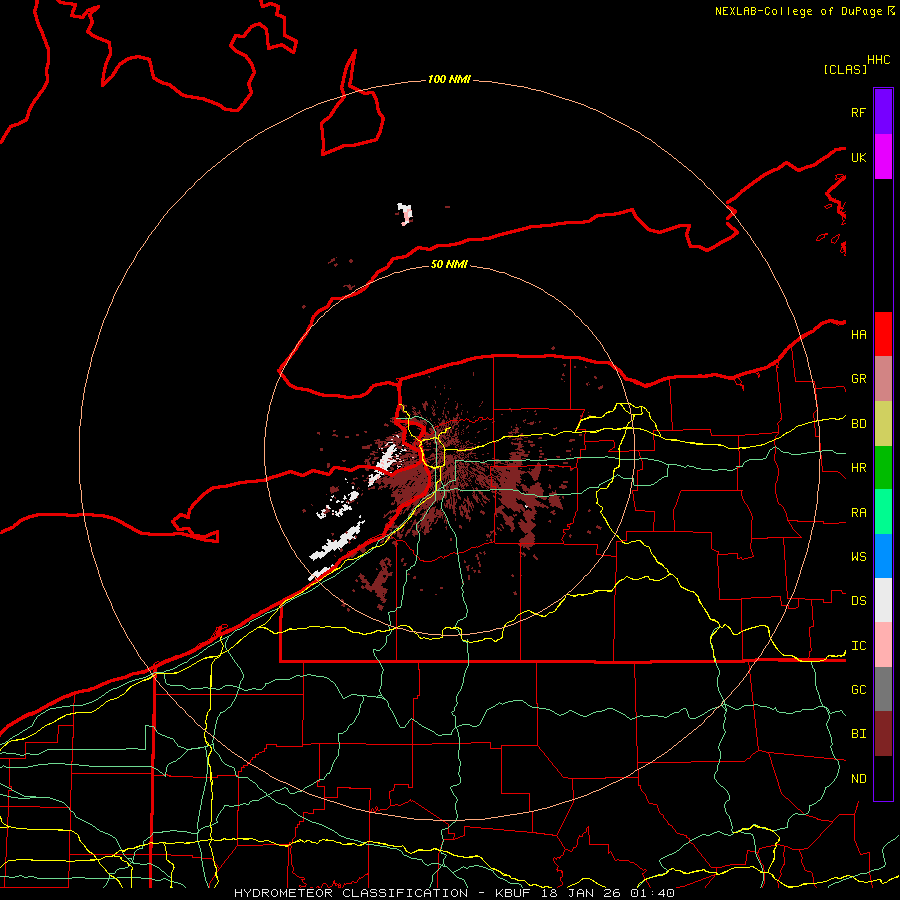Click the '50 NMI' range ring label
This screenshot has height=900, width=900.
[449, 264]
